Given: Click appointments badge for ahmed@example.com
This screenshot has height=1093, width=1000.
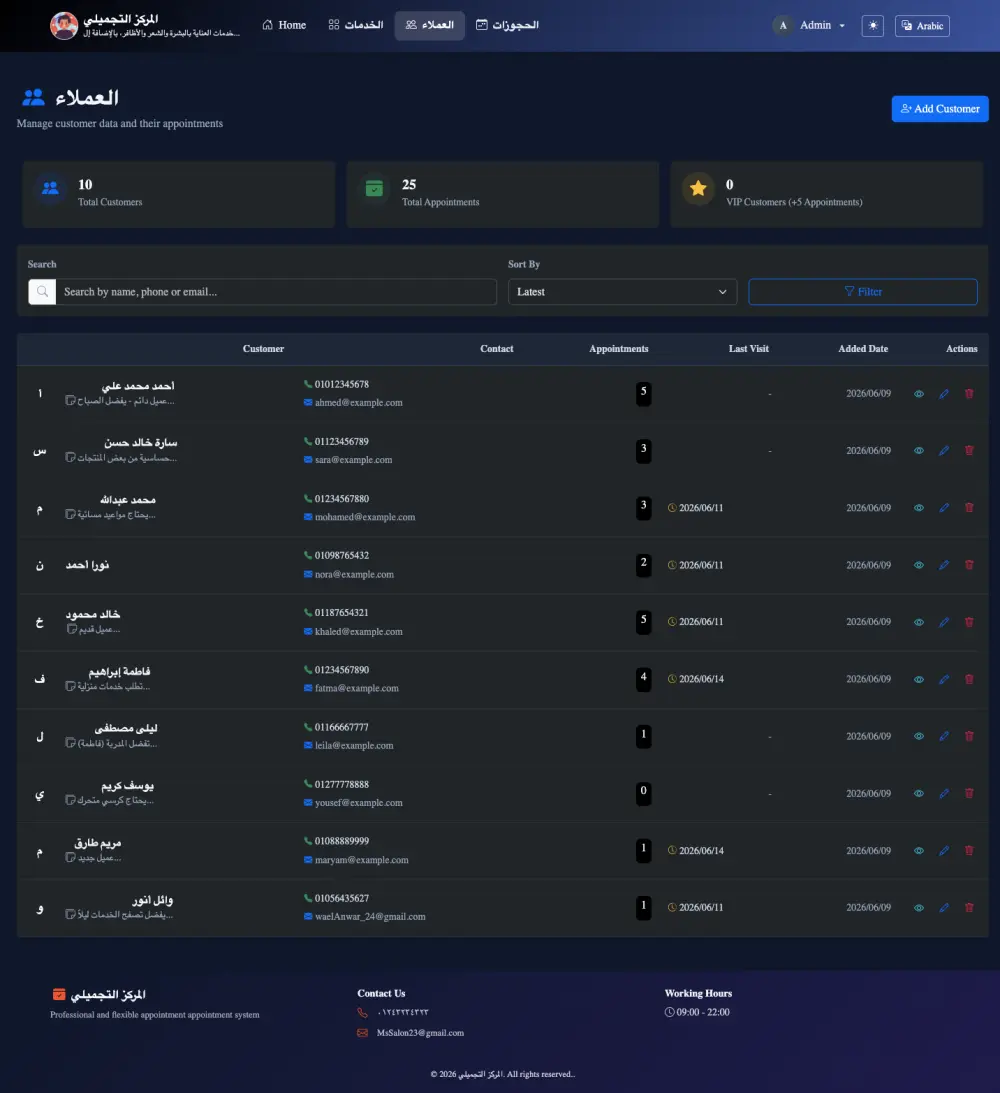Looking at the screenshot, I should click(x=643, y=393).
